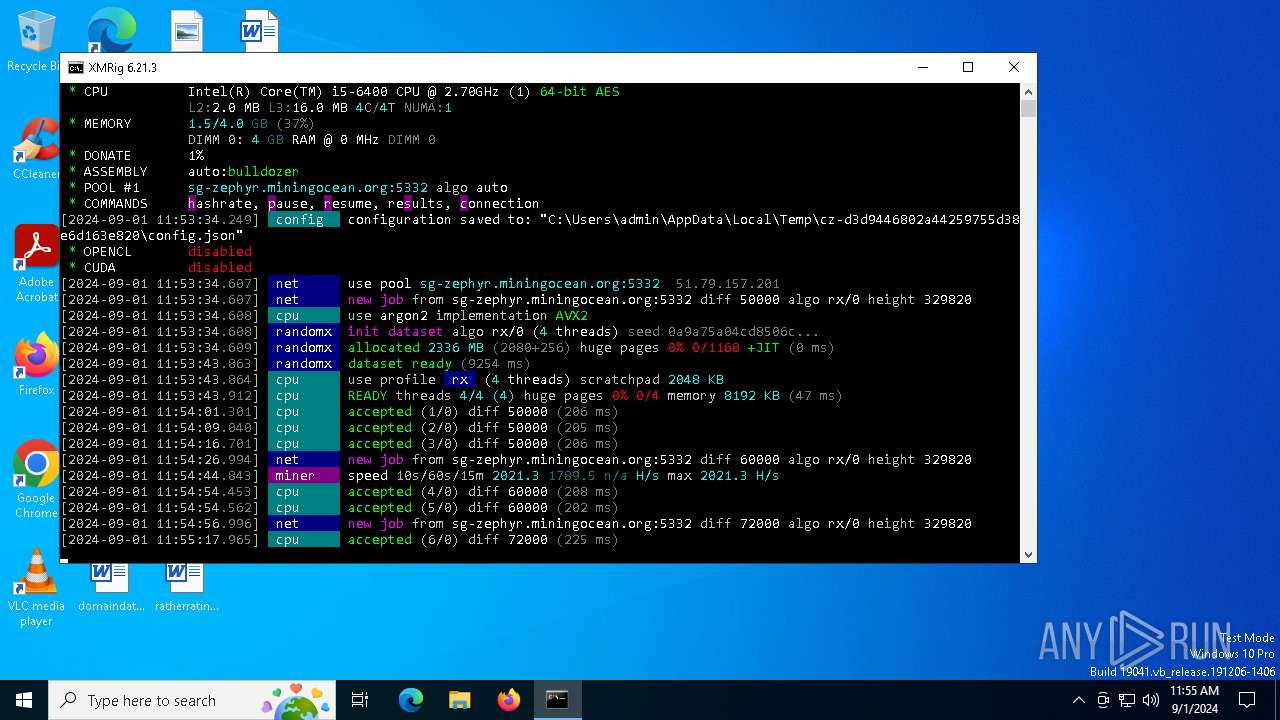Screen dimensions: 1280x720
Task: Click 'sg-zephyr.miningocean.org:5332' in the POOL #1 line
Action: click(308, 187)
